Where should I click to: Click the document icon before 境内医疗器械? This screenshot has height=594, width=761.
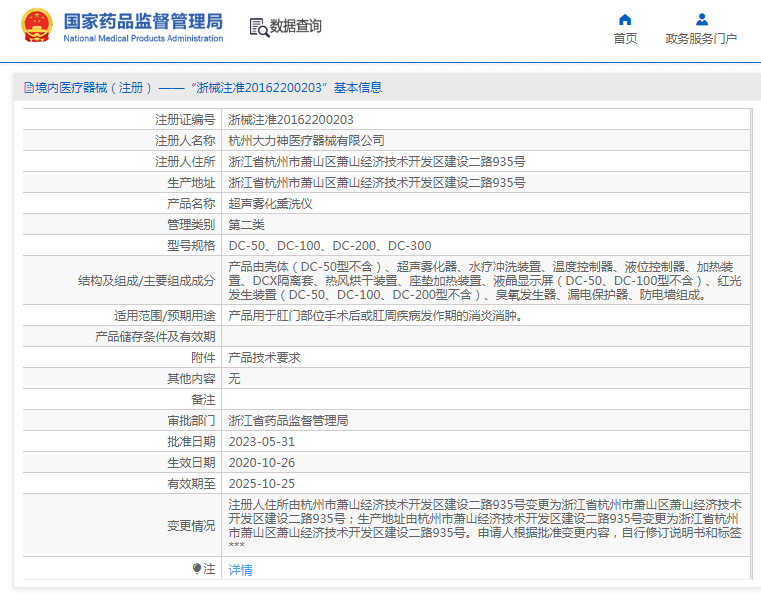click(x=29, y=88)
